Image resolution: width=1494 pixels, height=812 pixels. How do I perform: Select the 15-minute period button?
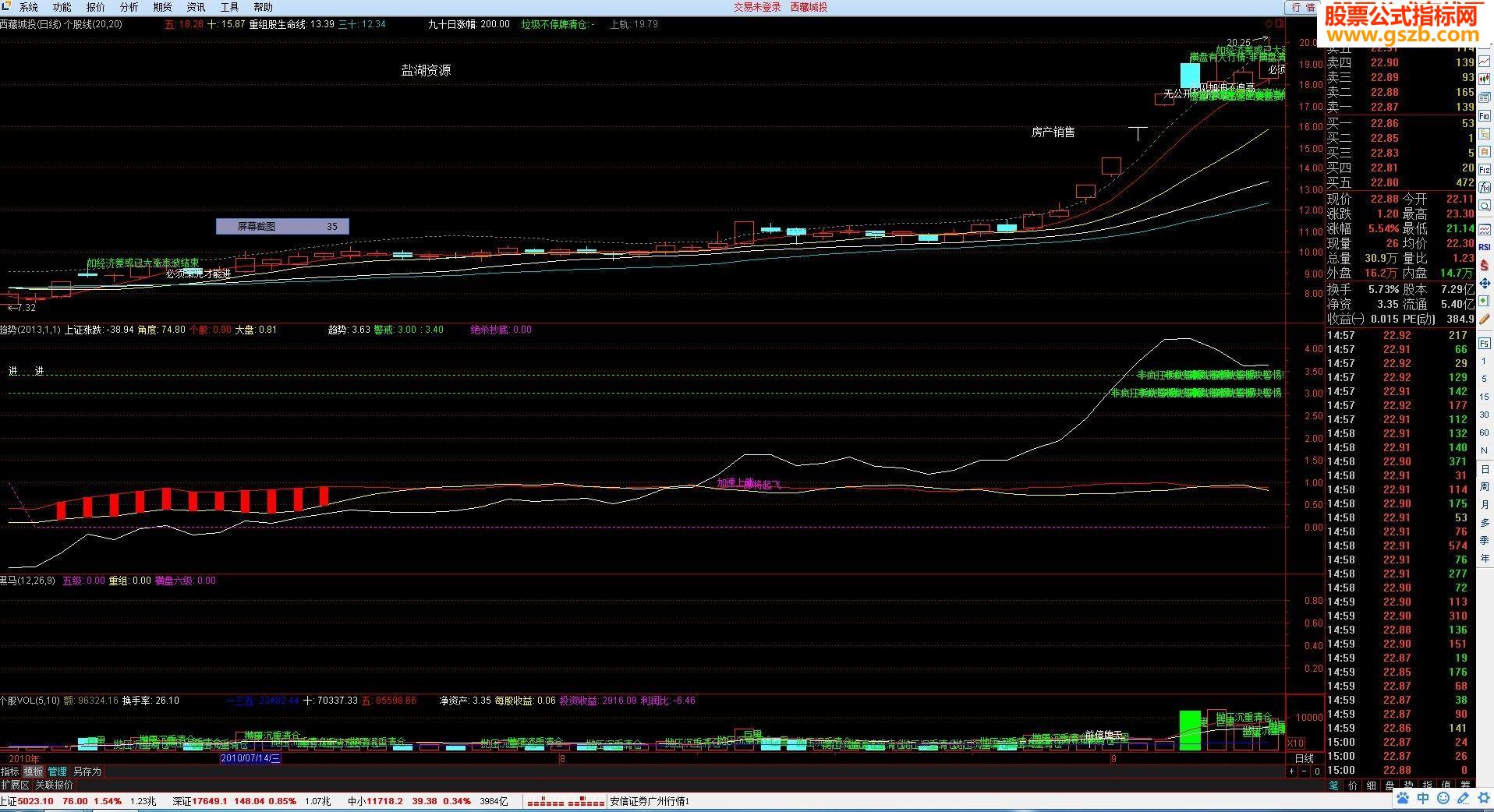pos(1485,397)
